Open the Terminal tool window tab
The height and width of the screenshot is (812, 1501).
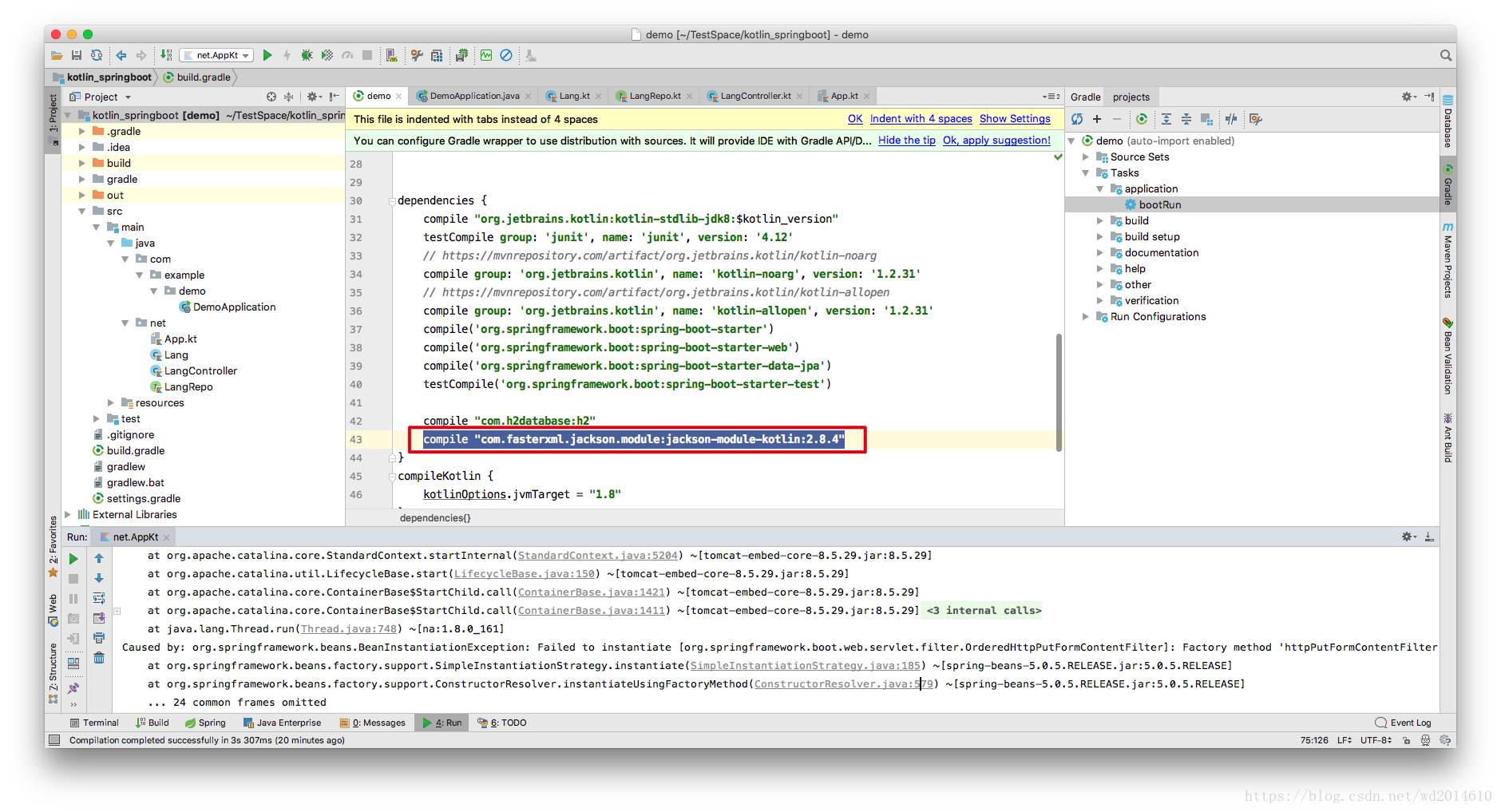(x=94, y=723)
